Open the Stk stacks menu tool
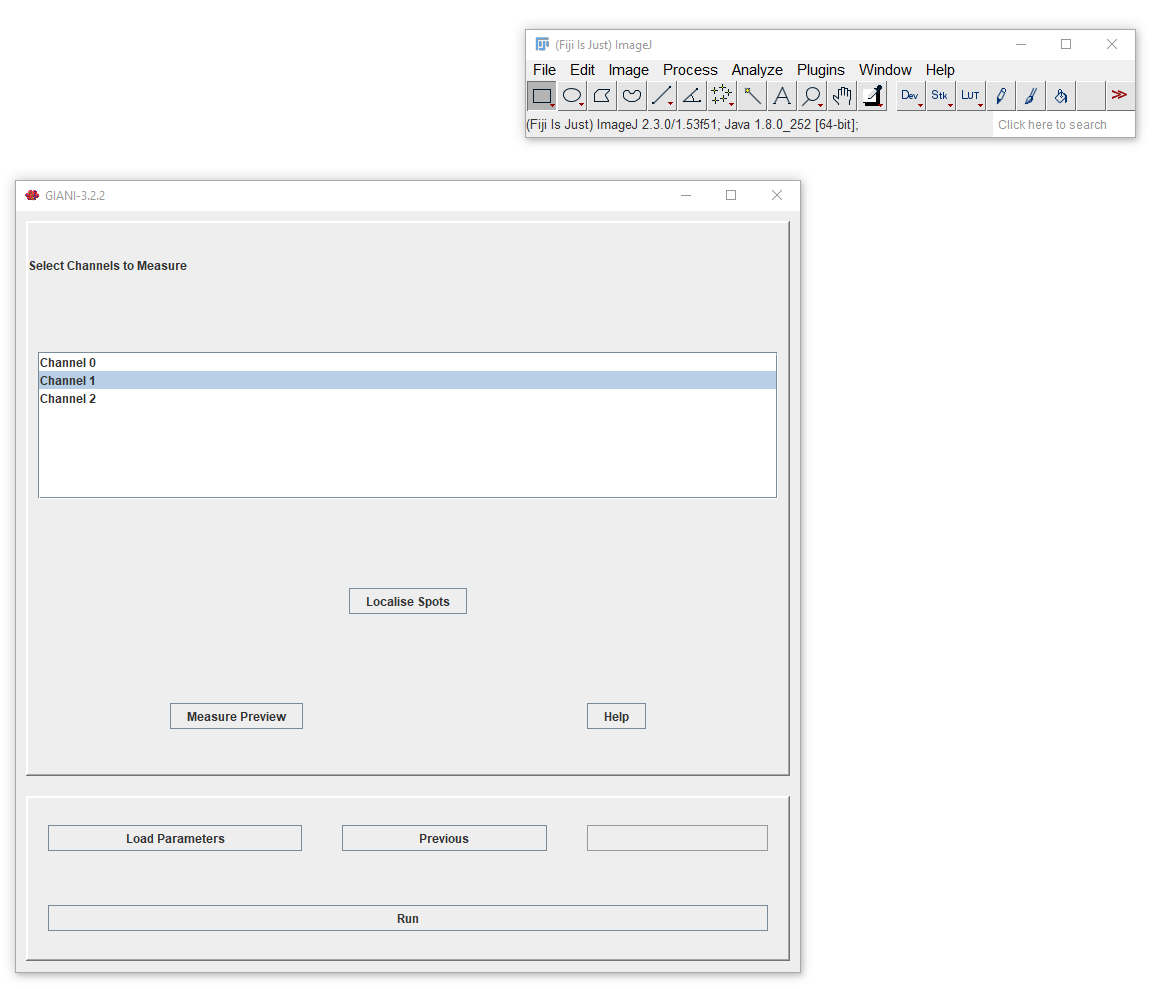 [x=940, y=96]
